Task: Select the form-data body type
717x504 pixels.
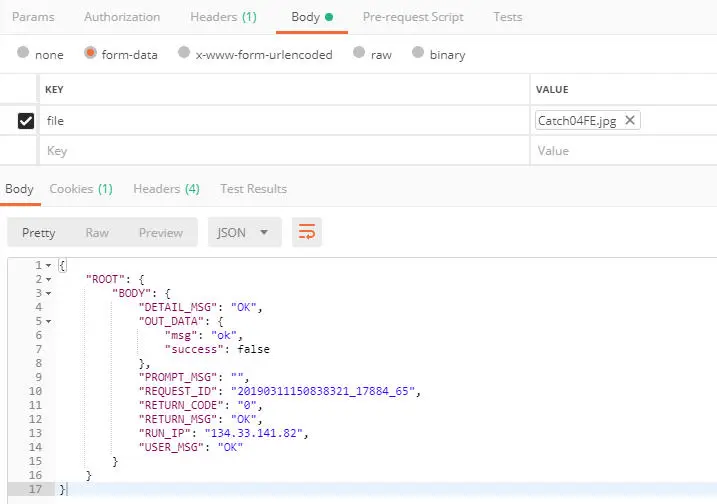Action: coord(91,53)
